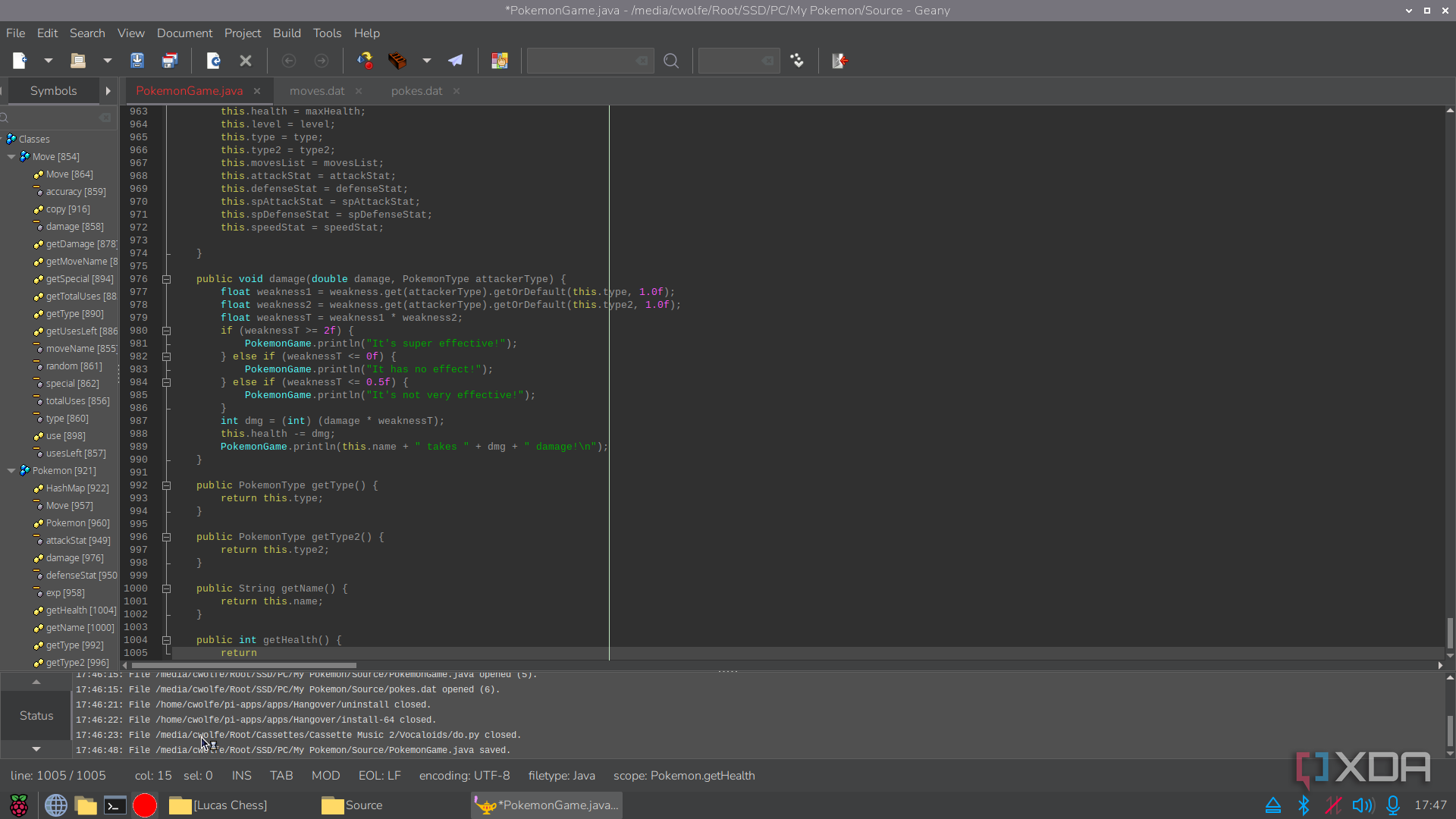Click the Save All toolbar icon

coord(170,61)
